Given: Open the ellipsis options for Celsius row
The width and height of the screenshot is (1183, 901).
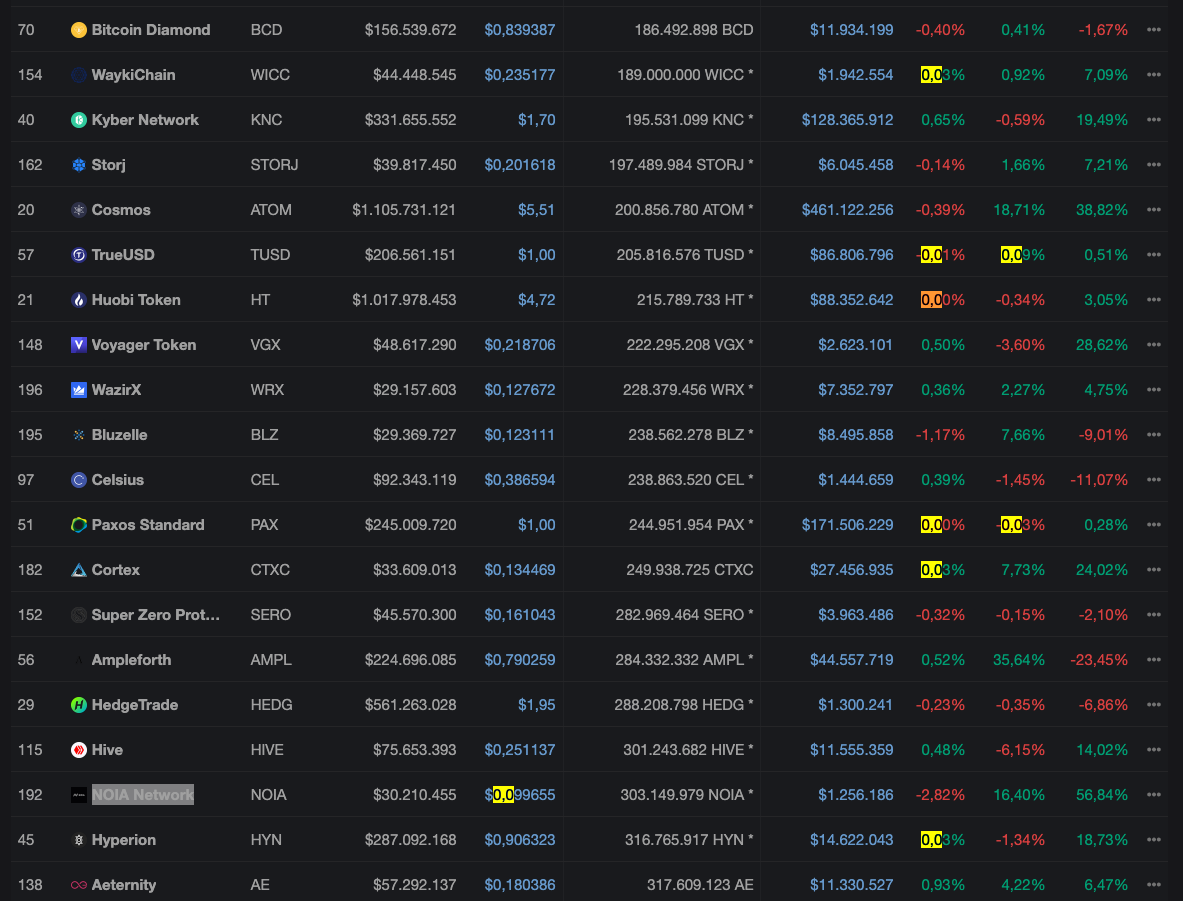Looking at the screenshot, I should click(x=1154, y=480).
